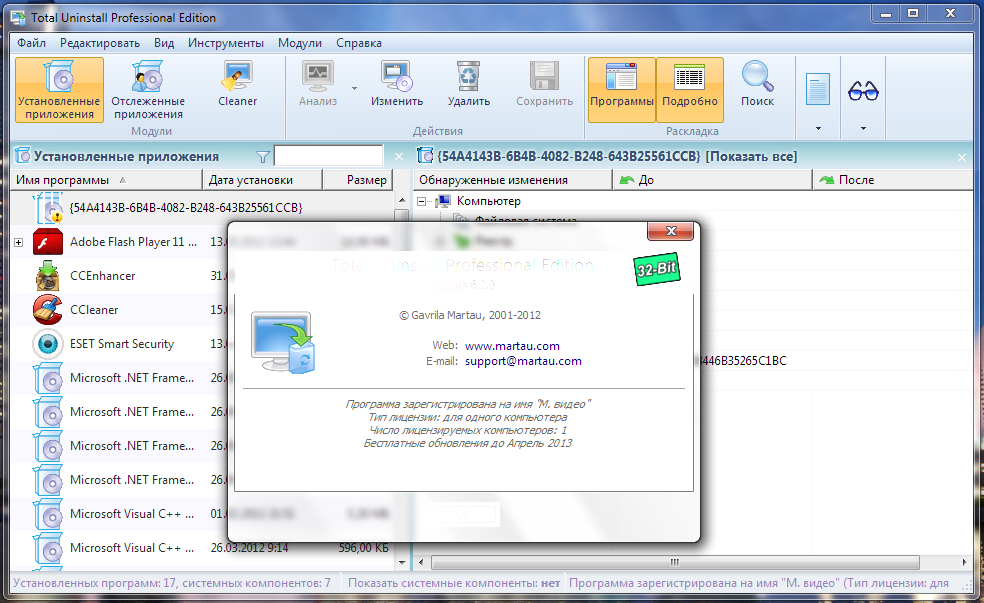Close the changes panel with its X
Screen dimensions: 984x603
[x=962, y=157]
